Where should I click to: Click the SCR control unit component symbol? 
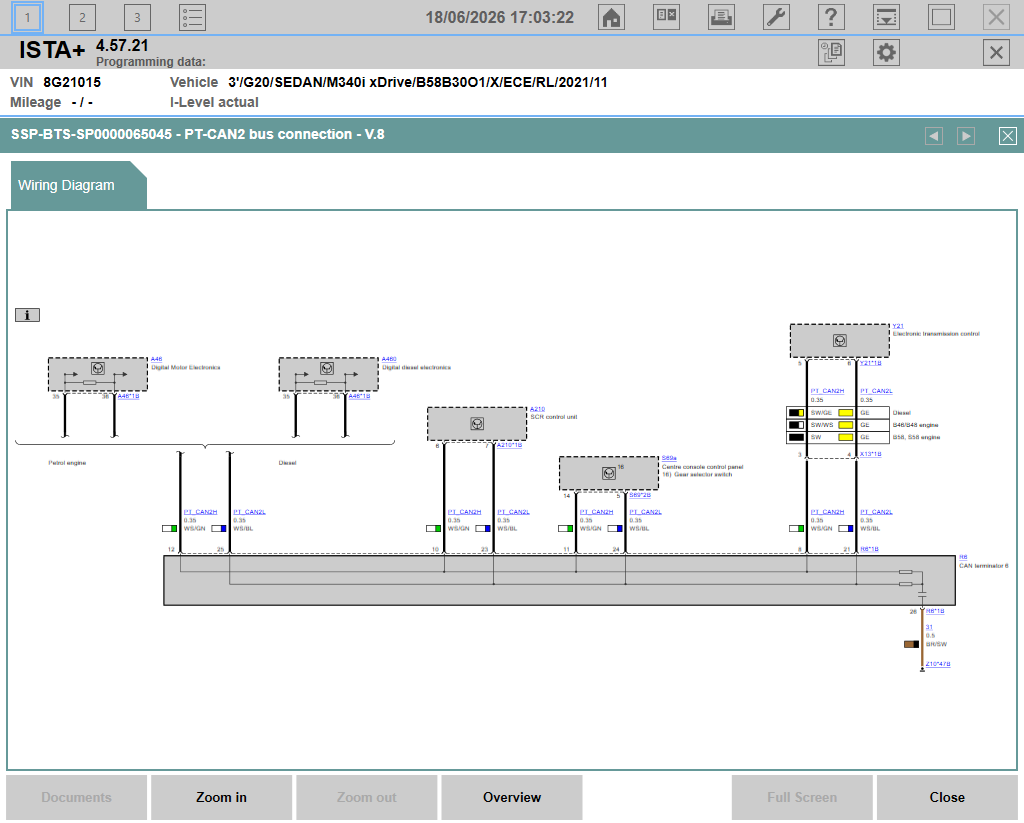click(477, 424)
